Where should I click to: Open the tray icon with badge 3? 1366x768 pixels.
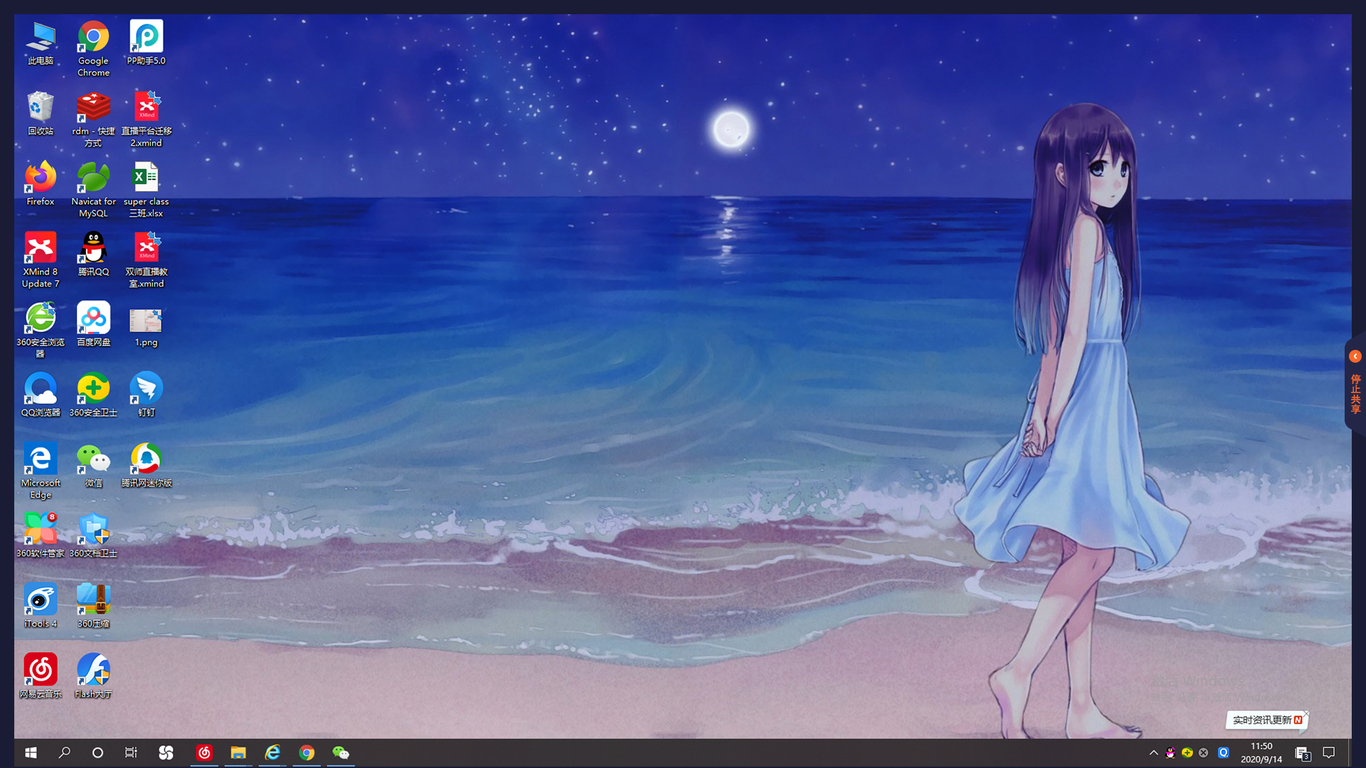tap(1303, 753)
